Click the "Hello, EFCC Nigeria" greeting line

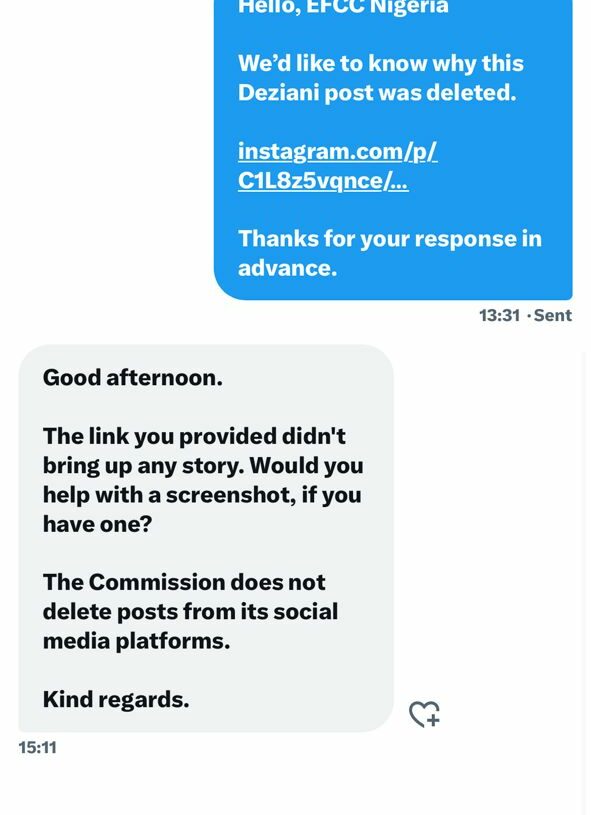click(343, 7)
